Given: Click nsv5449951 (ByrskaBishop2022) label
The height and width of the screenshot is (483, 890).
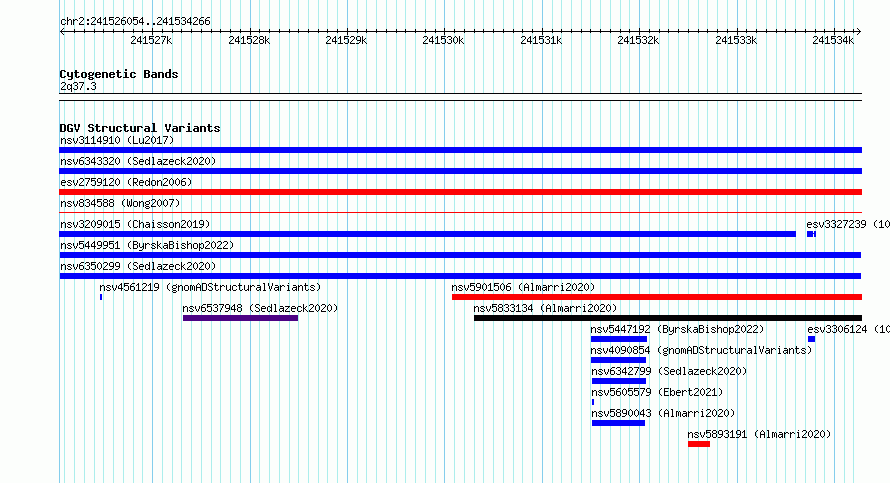Looking at the screenshot, I should point(147,245).
